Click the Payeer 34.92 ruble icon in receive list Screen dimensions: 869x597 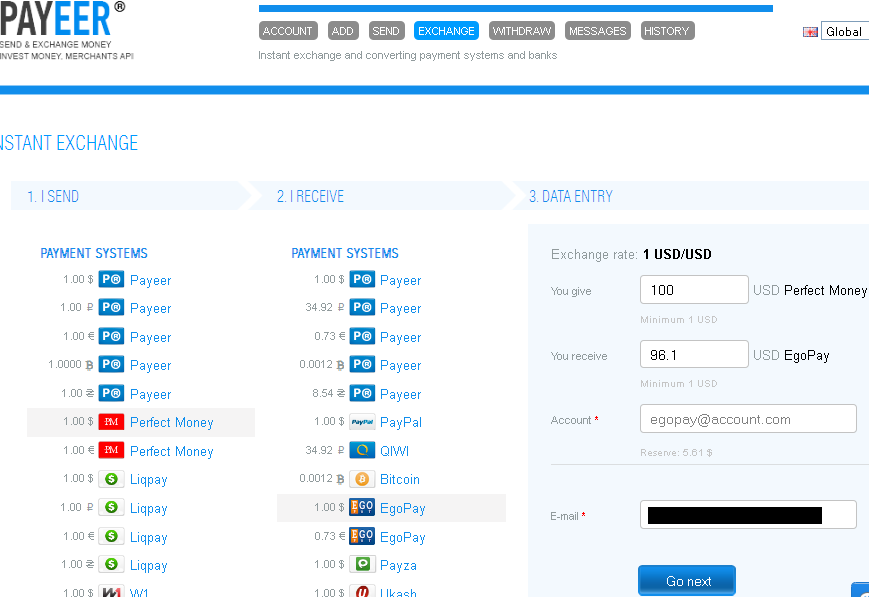[x=362, y=308]
